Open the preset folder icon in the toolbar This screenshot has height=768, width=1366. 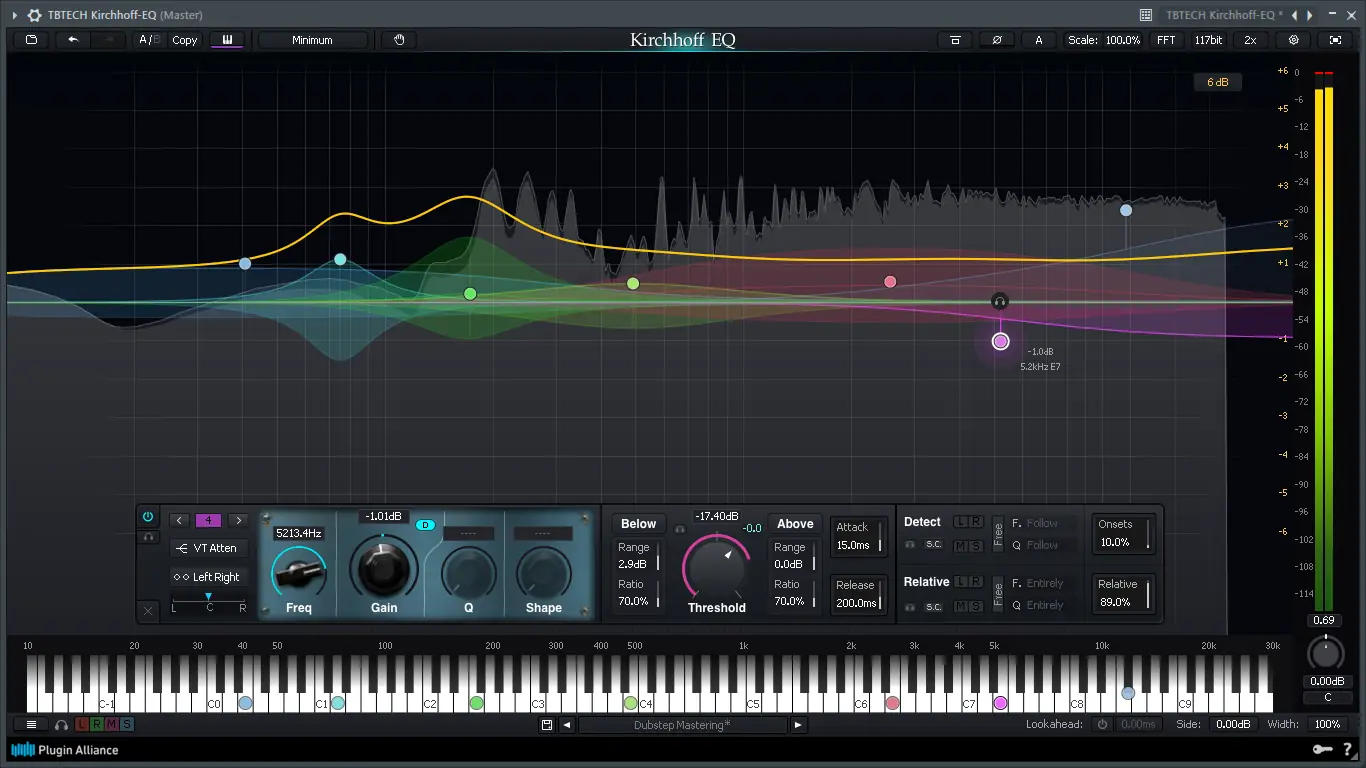31,40
